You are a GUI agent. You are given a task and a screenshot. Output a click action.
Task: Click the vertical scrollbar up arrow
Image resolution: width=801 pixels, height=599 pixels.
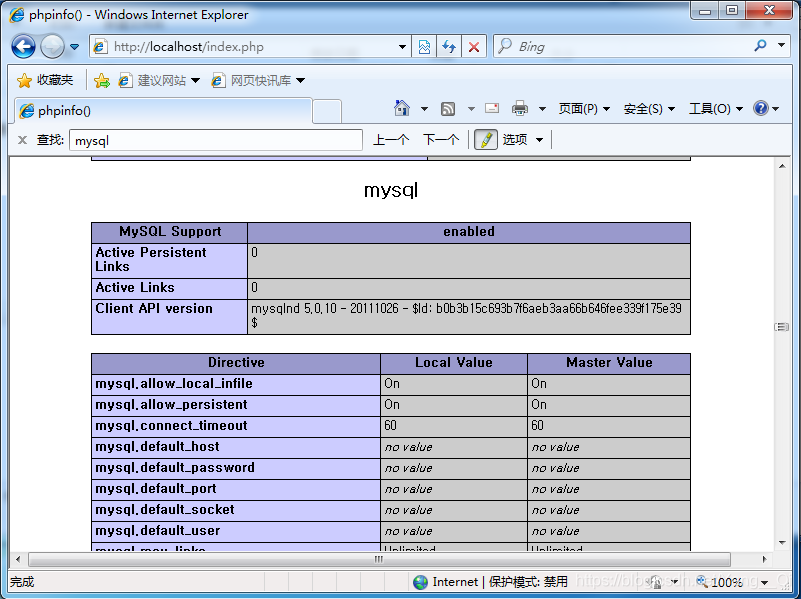tap(782, 166)
